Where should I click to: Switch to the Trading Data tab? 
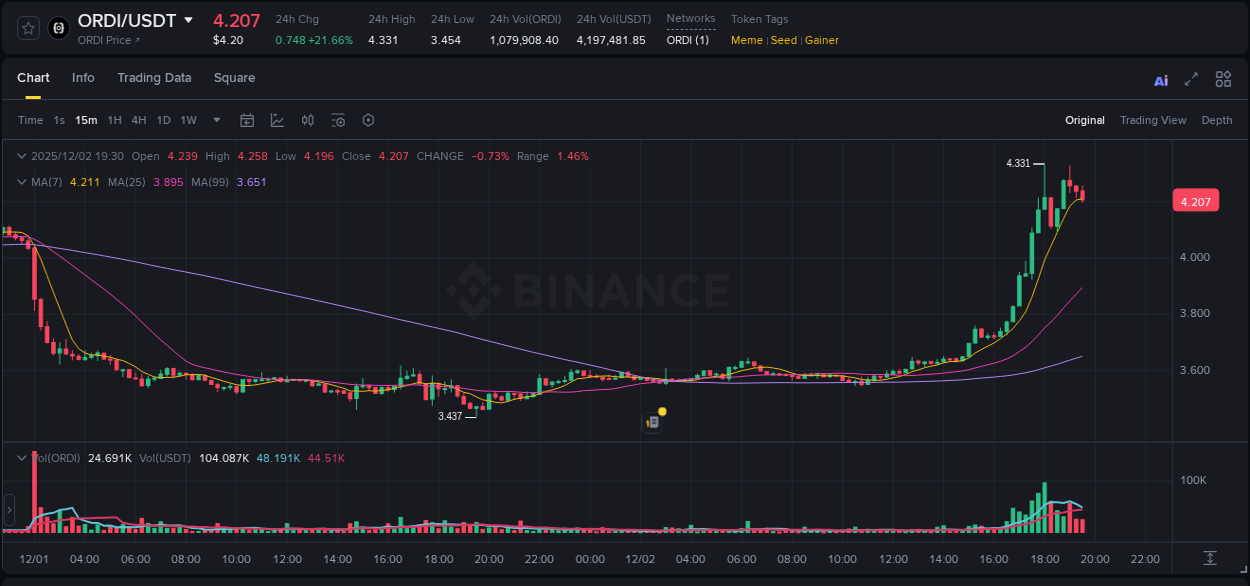(154, 78)
